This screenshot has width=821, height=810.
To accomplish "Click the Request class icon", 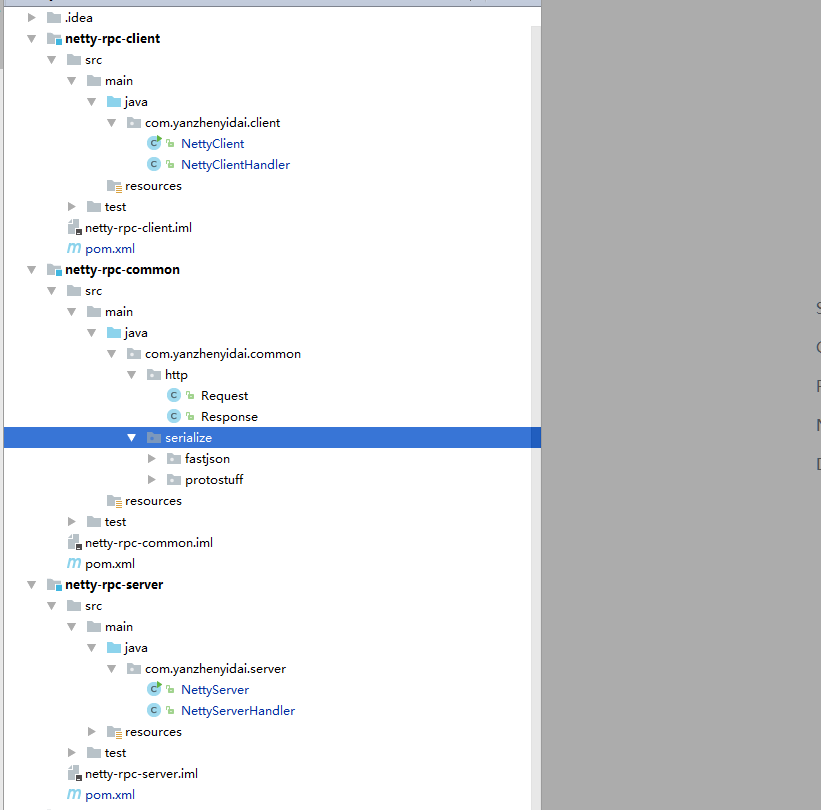I will click(x=173, y=395).
